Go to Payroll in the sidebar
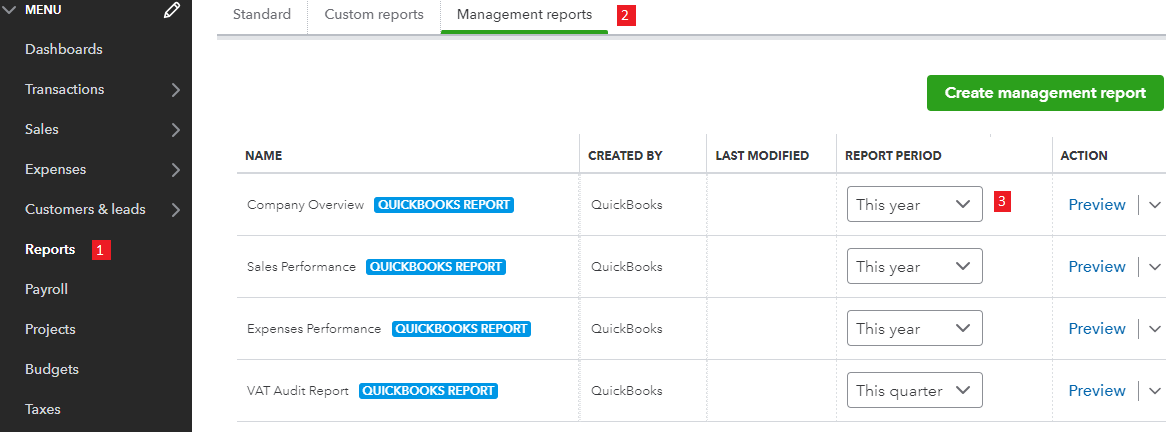Image resolution: width=1166 pixels, height=432 pixels. point(46,290)
